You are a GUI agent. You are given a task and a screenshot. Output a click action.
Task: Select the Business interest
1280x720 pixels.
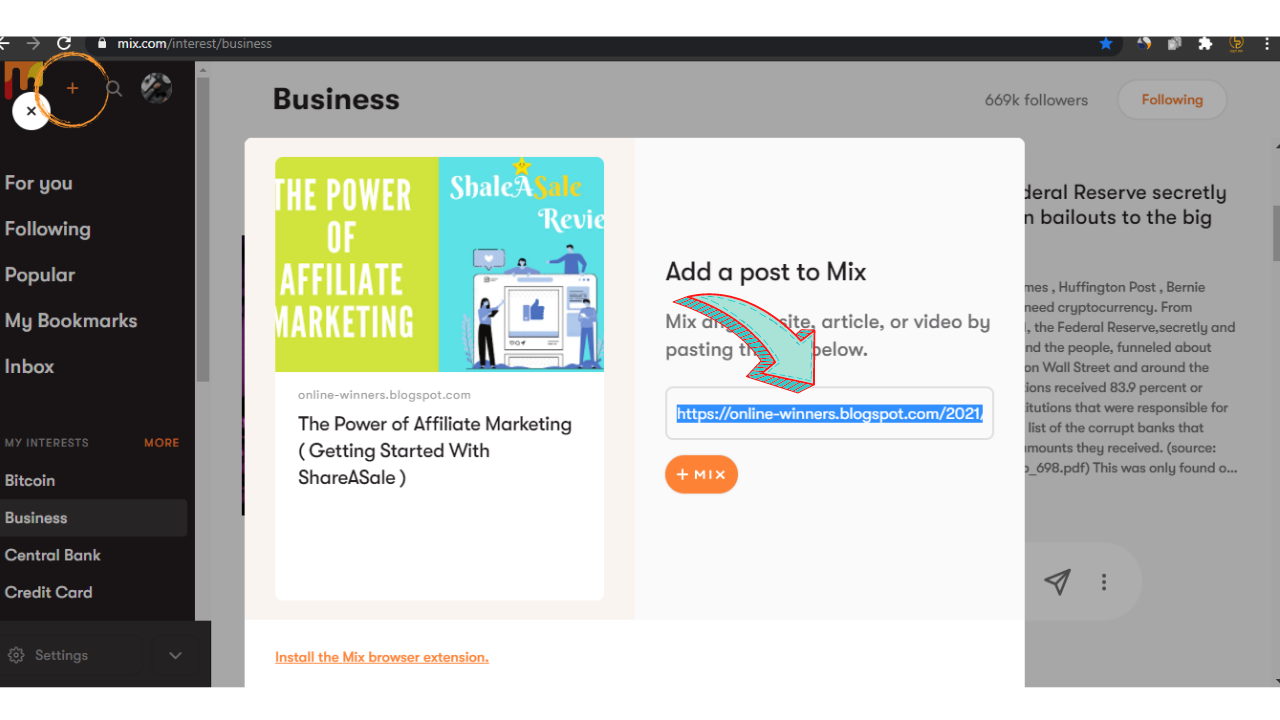coord(93,518)
